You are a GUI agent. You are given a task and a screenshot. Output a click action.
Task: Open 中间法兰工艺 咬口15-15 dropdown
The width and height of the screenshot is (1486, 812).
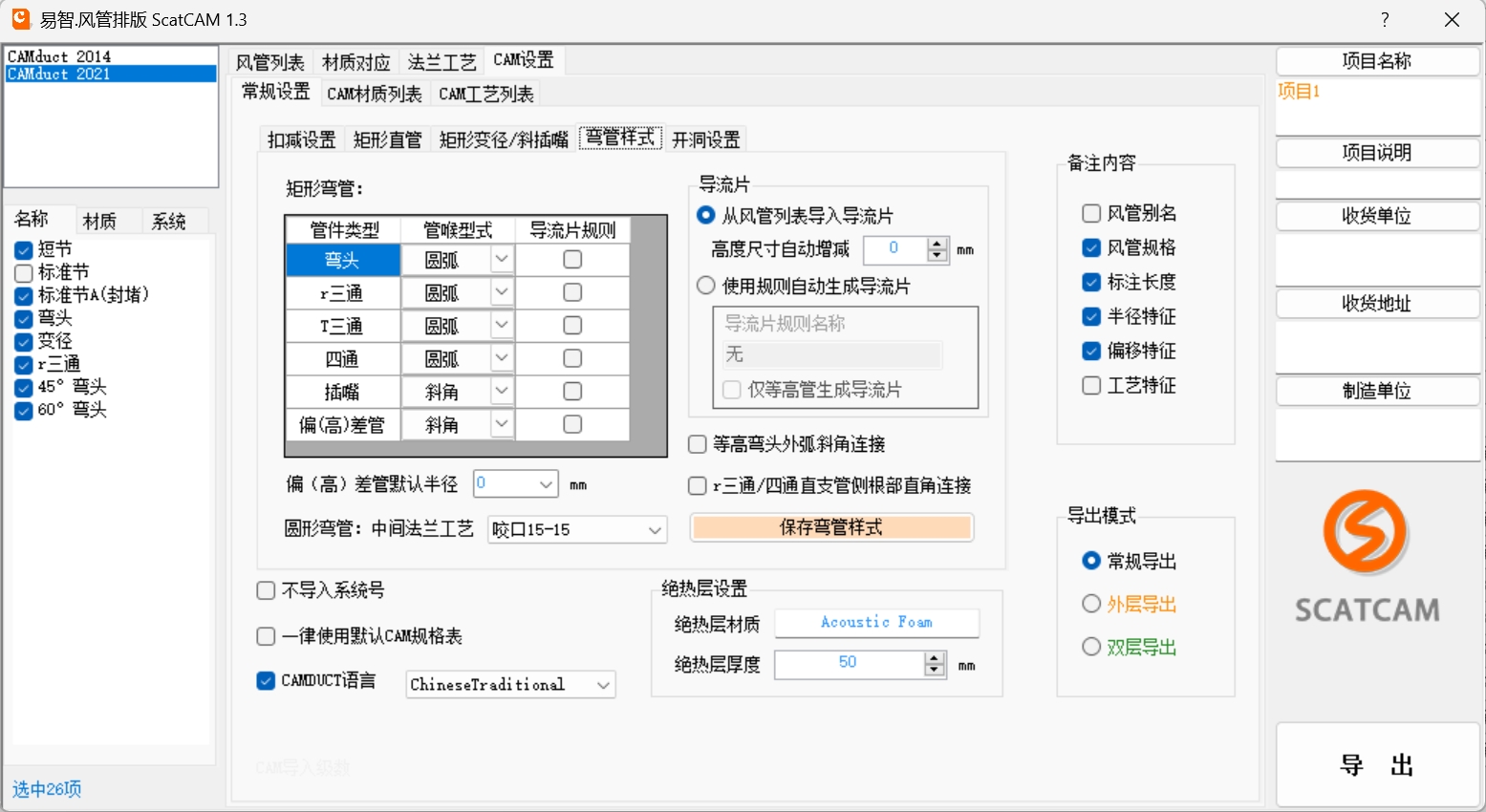tap(655, 530)
